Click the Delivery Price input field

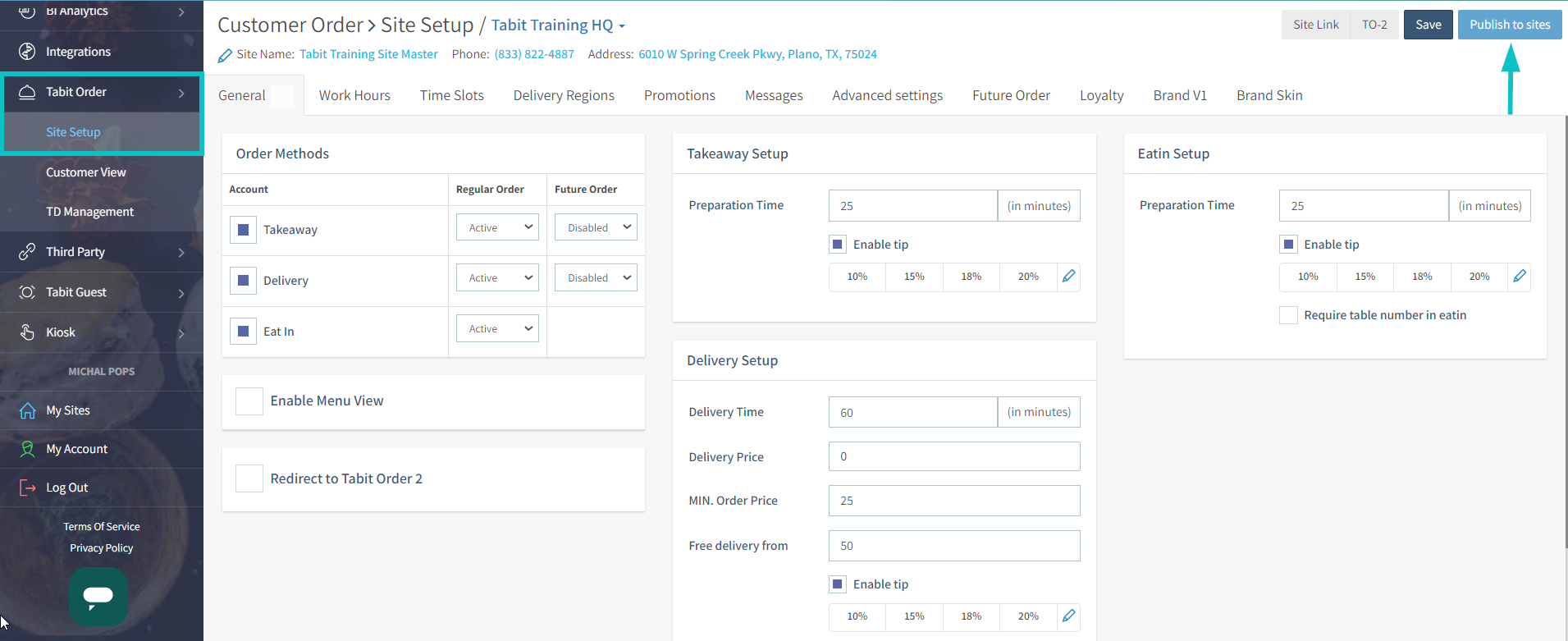click(x=954, y=456)
